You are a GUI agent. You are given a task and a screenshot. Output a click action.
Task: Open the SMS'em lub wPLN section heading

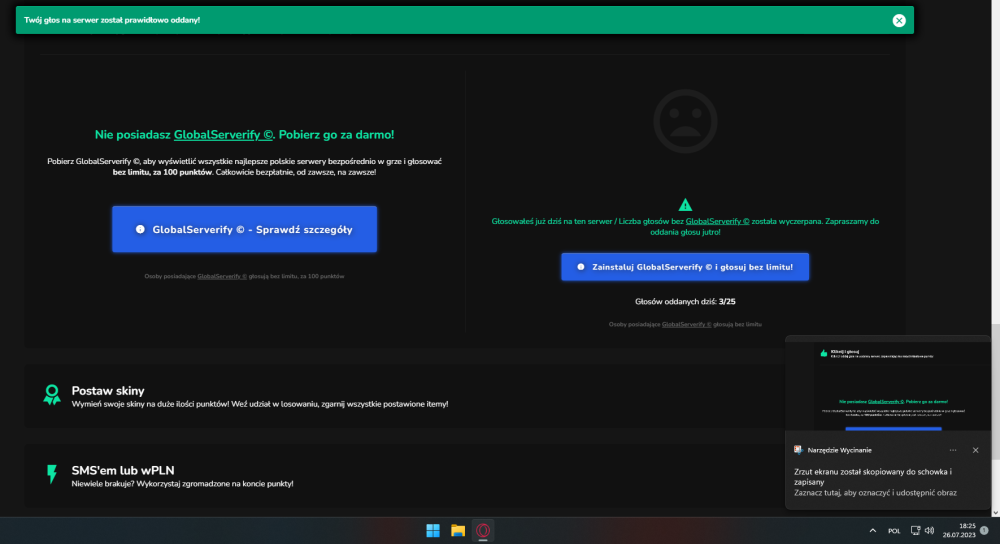click(122, 470)
